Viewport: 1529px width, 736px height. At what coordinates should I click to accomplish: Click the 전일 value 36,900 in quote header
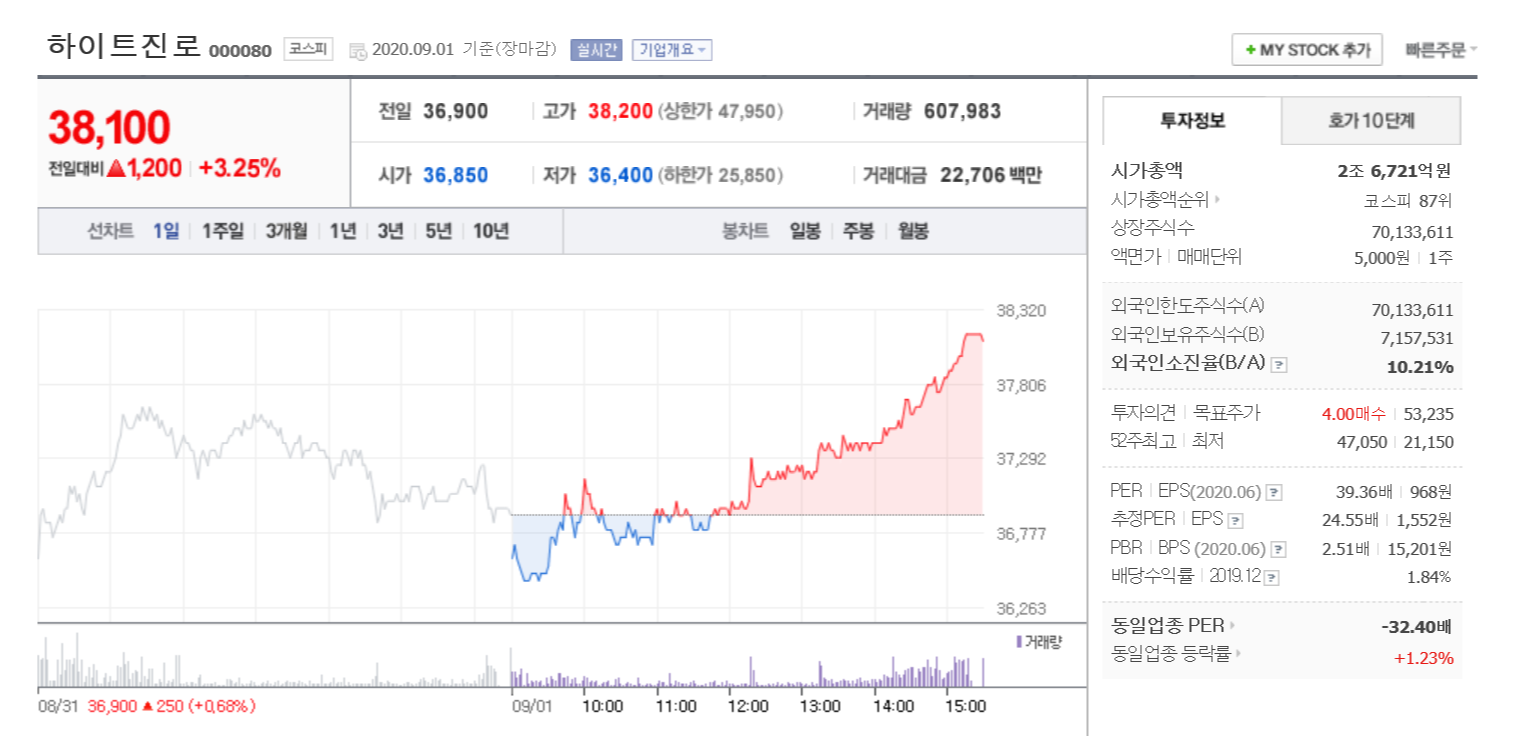point(455,111)
